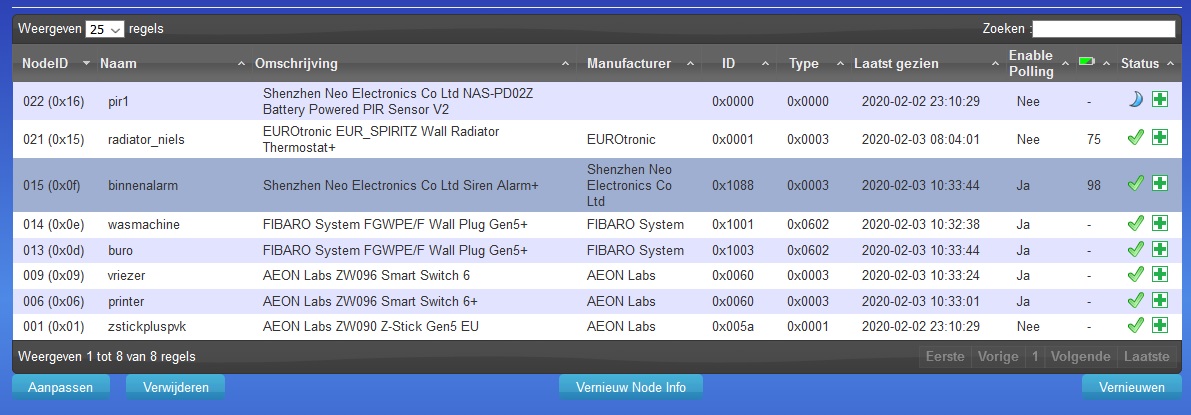Click description Shenzhen Neo Electronics Siren Alarm+
This screenshot has width=1191, height=415.
400,185
